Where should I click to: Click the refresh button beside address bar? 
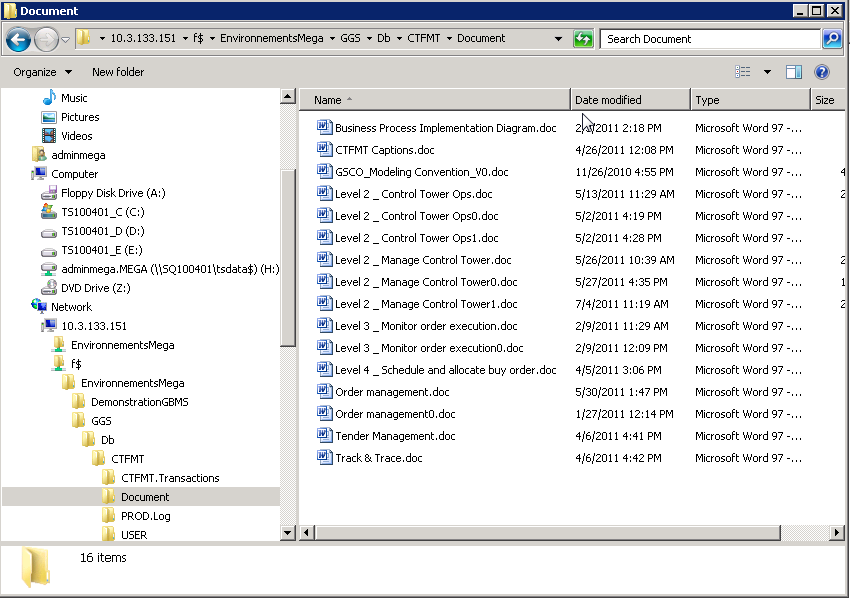click(x=583, y=39)
